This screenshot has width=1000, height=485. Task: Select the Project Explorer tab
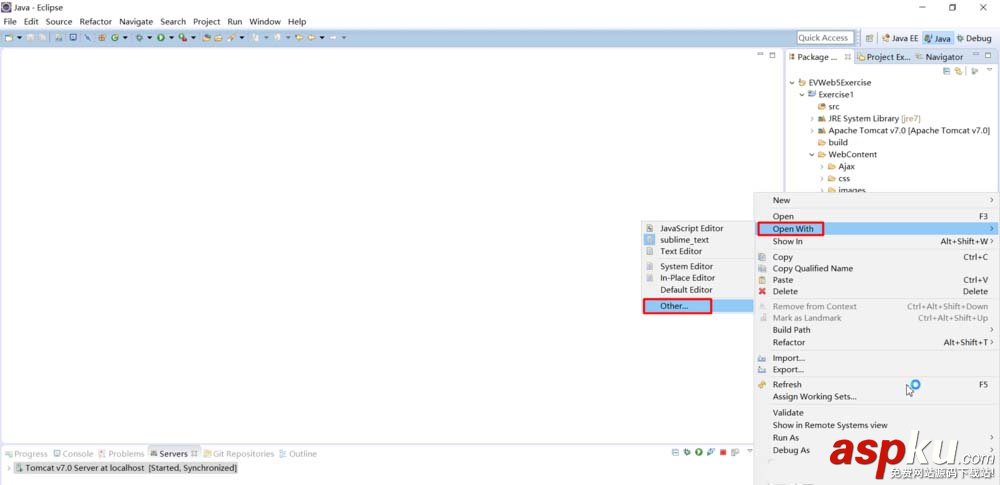pos(884,57)
